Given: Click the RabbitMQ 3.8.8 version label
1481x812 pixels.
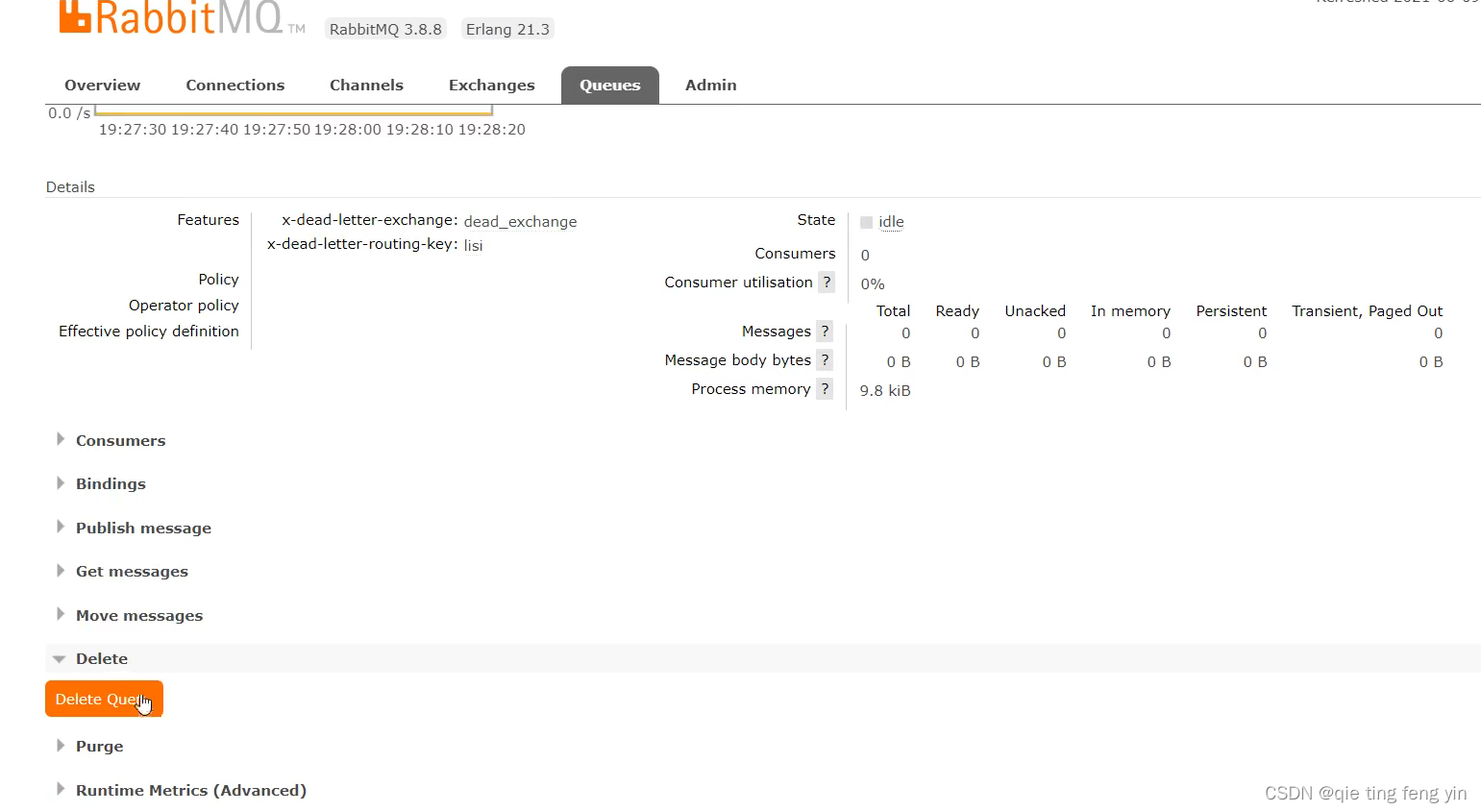Looking at the screenshot, I should click(385, 29).
